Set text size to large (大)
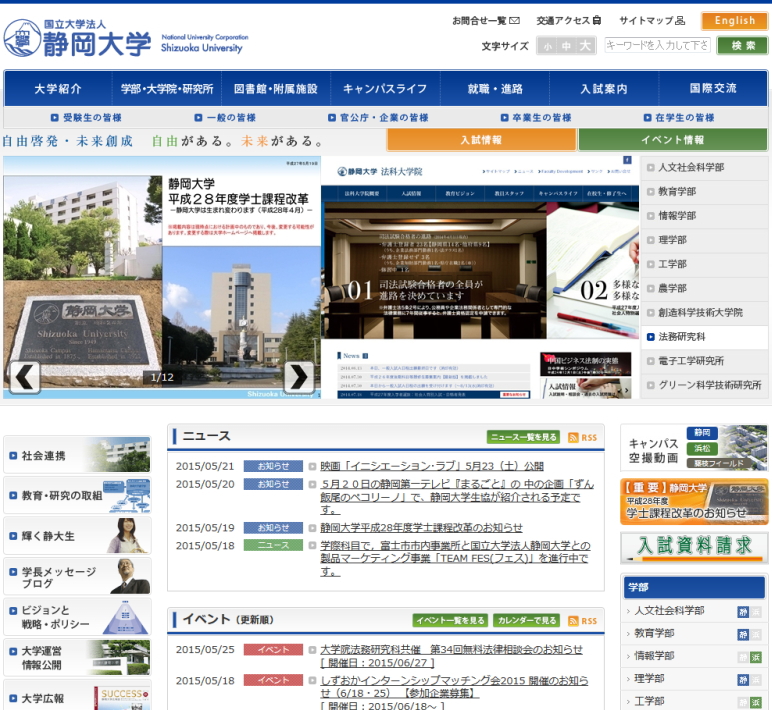The width and height of the screenshot is (772, 710). tap(586, 46)
